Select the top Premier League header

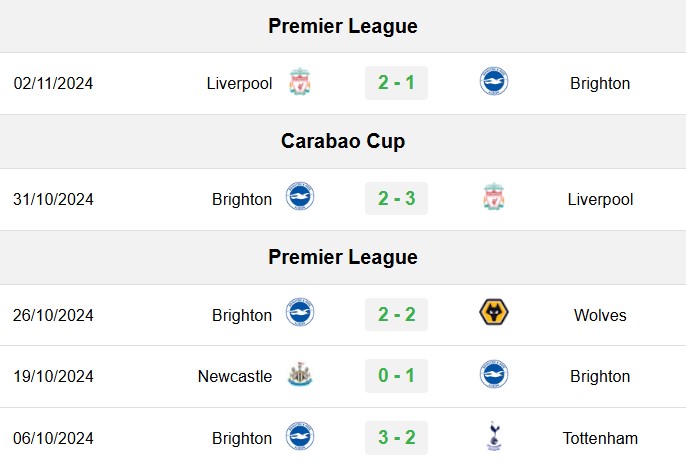(x=343, y=26)
